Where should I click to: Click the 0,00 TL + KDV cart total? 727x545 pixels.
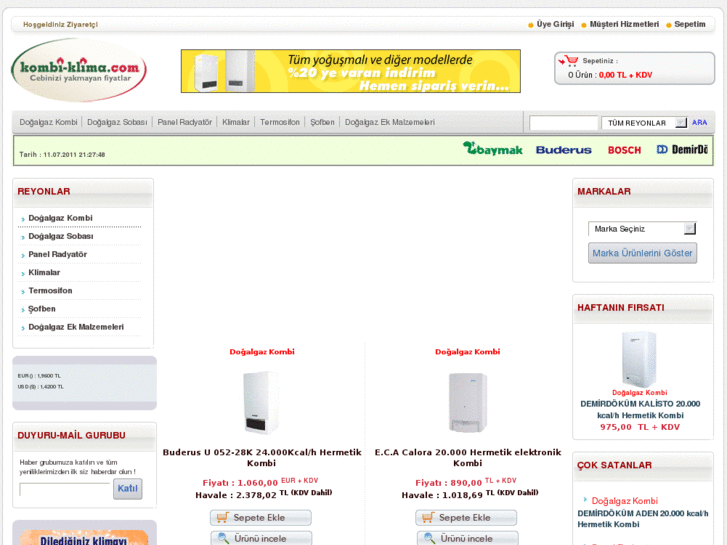tap(625, 75)
